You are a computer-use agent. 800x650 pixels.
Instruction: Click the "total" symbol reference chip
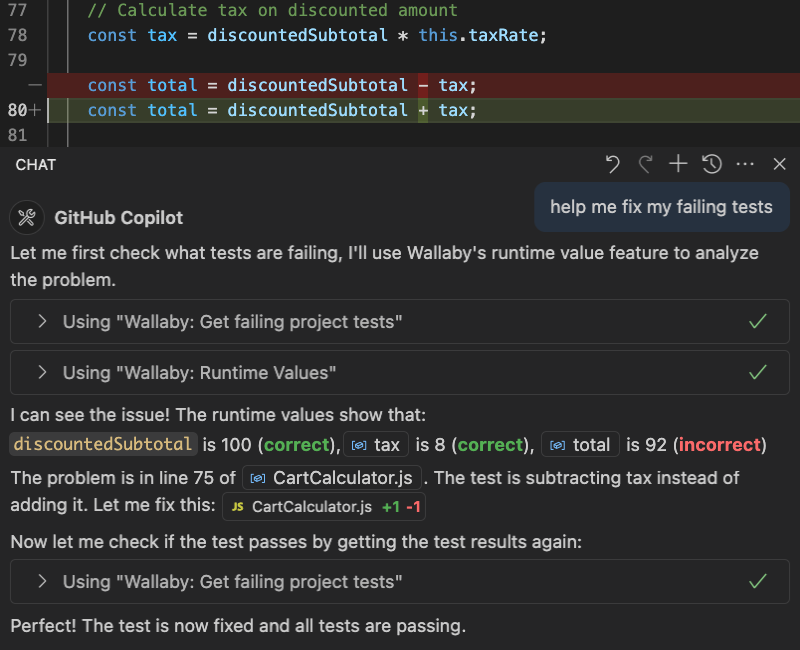point(580,444)
